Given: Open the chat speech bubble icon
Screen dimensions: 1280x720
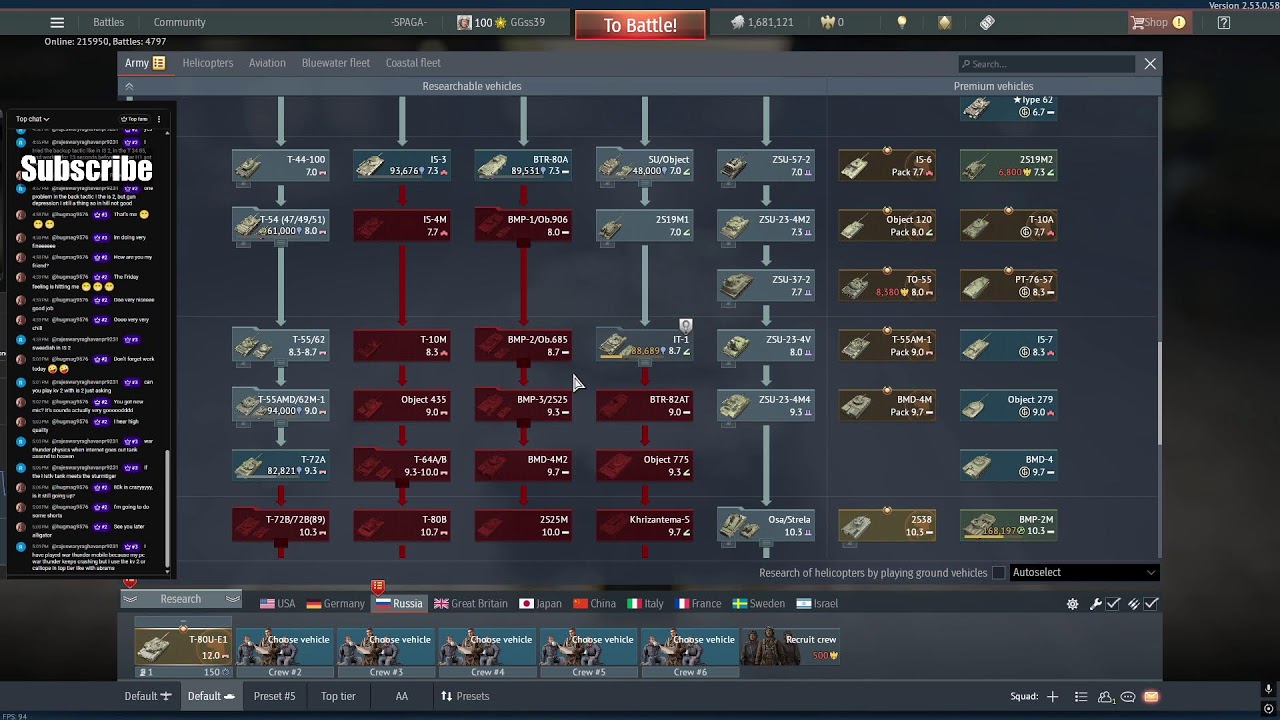Looking at the screenshot, I should pyautogui.click(x=1128, y=697).
